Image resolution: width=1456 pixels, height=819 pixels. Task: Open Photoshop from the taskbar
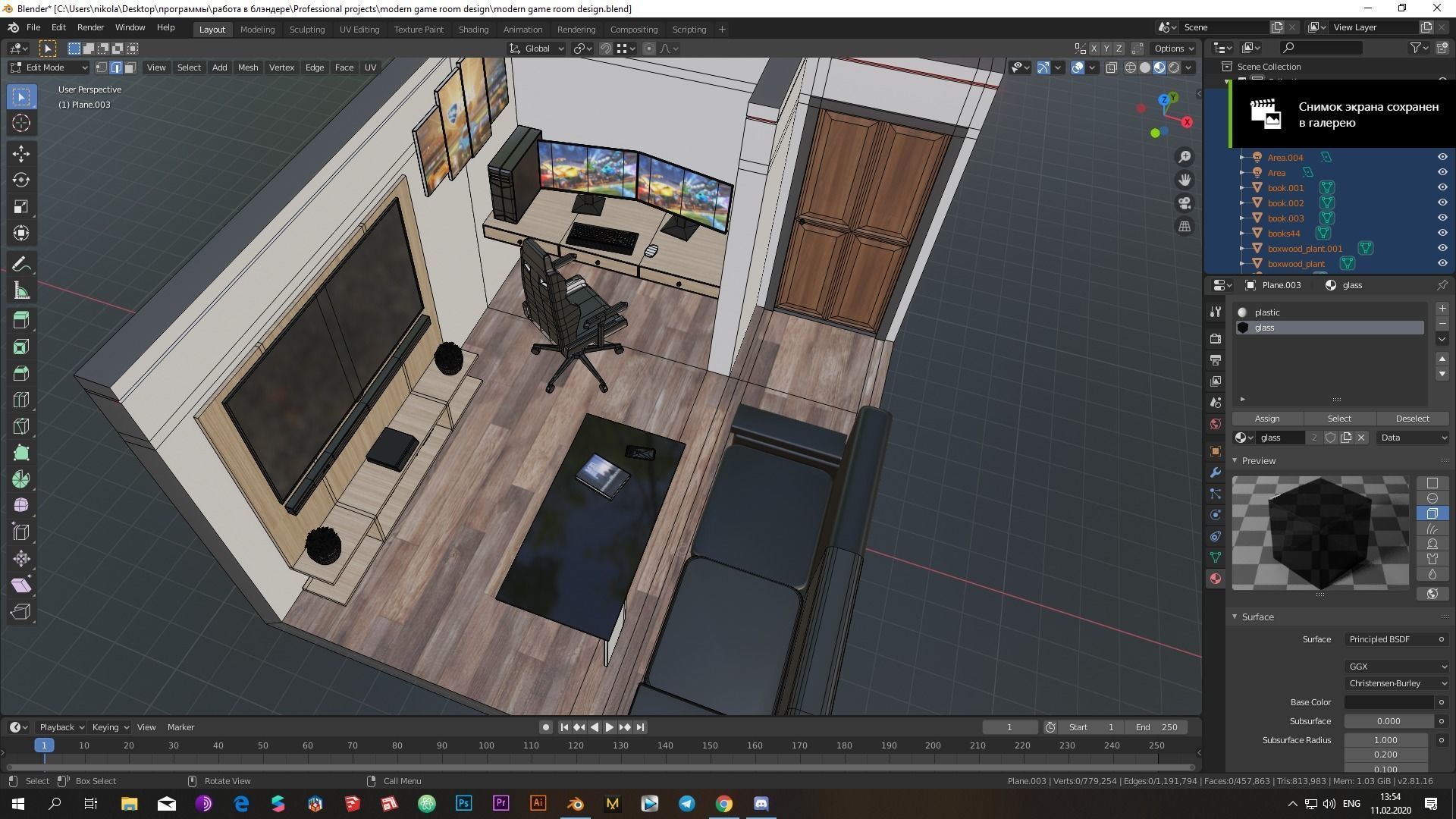pyautogui.click(x=464, y=804)
